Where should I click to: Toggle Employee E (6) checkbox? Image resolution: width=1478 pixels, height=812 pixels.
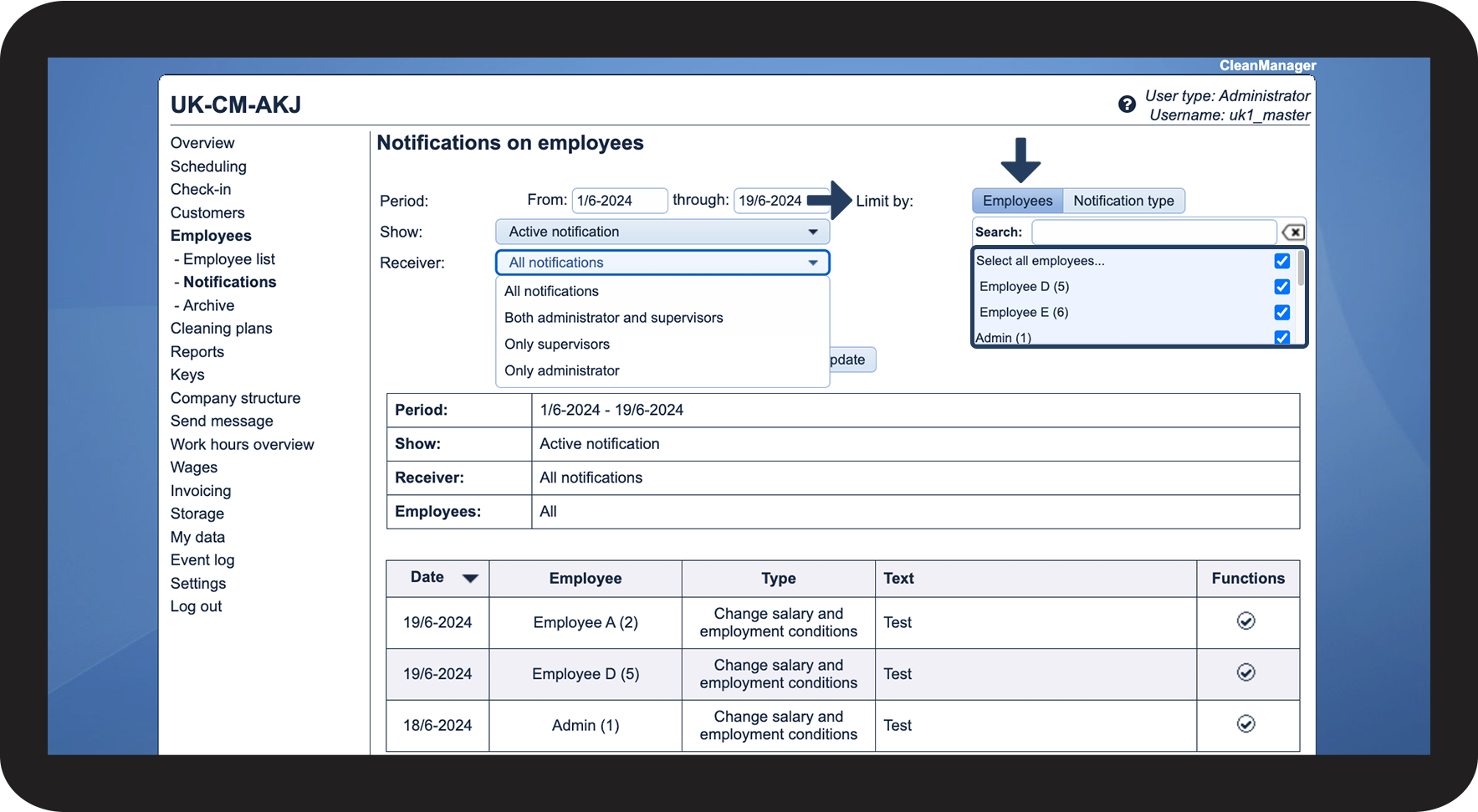click(x=1281, y=313)
